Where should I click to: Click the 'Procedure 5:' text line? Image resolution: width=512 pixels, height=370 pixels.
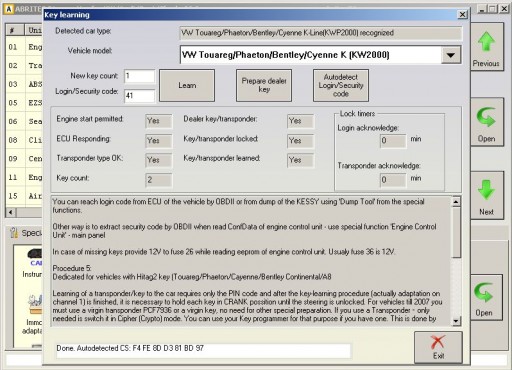point(72,268)
